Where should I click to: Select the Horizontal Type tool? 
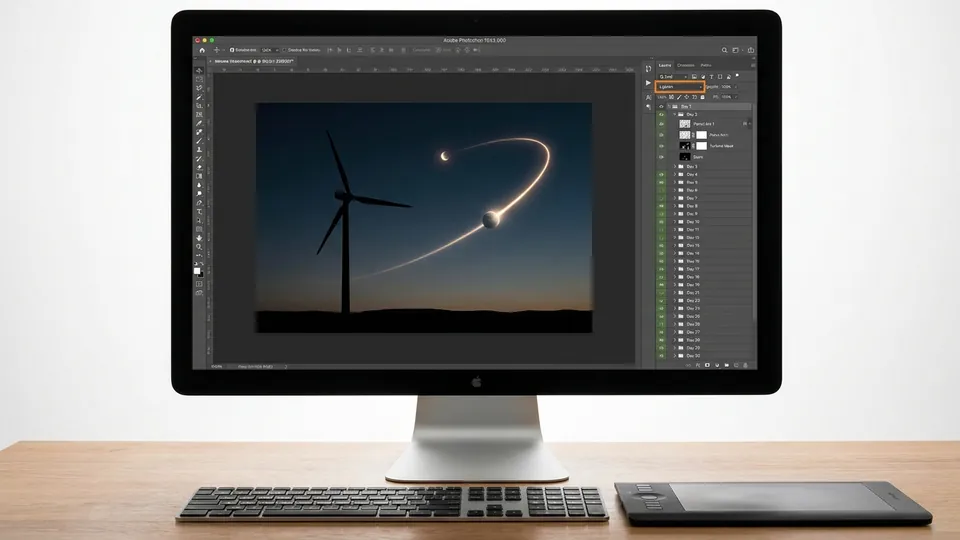coord(199,211)
